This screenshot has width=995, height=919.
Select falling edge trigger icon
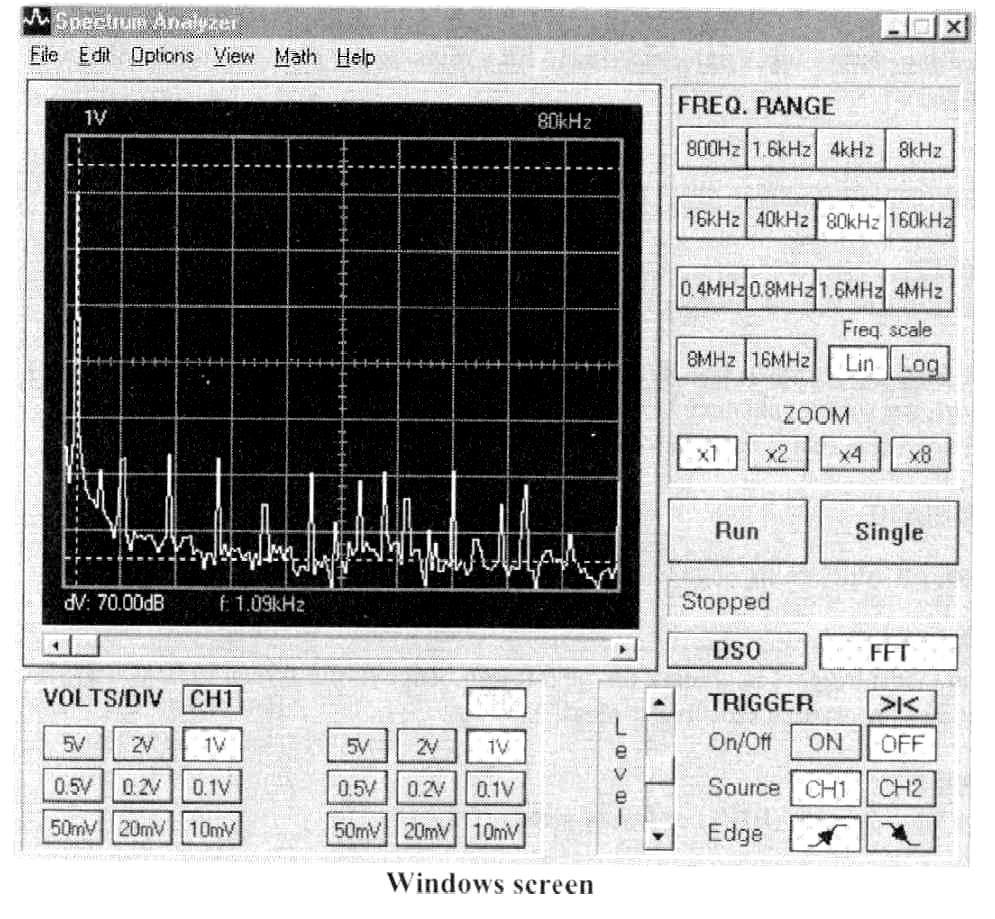point(900,834)
